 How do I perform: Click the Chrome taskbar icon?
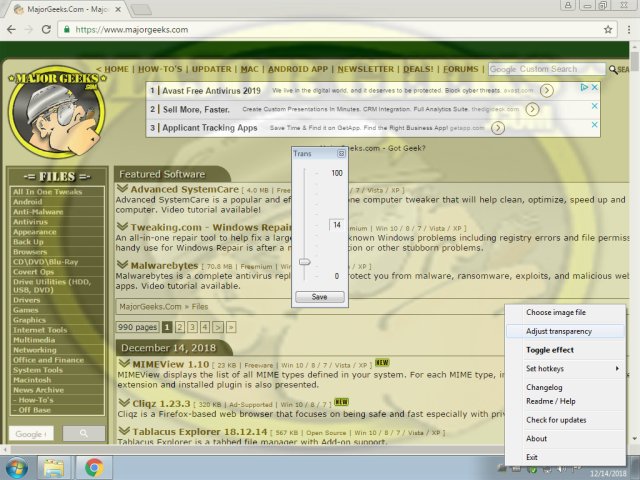[94, 467]
